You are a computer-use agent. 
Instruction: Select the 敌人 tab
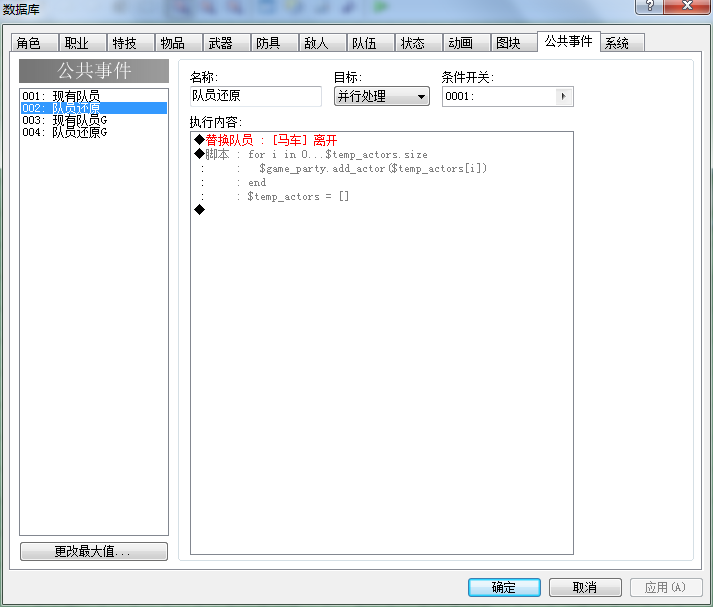[323, 43]
